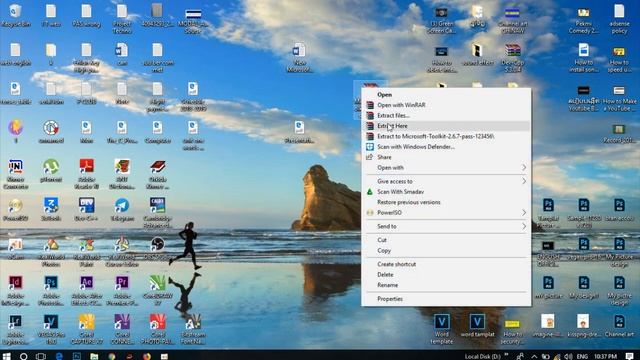The height and width of the screenshot is (360, 640).
Task: Select the Dev-C++ desktop shortcut
Action: pyautogui.click(x=87, y=210)
